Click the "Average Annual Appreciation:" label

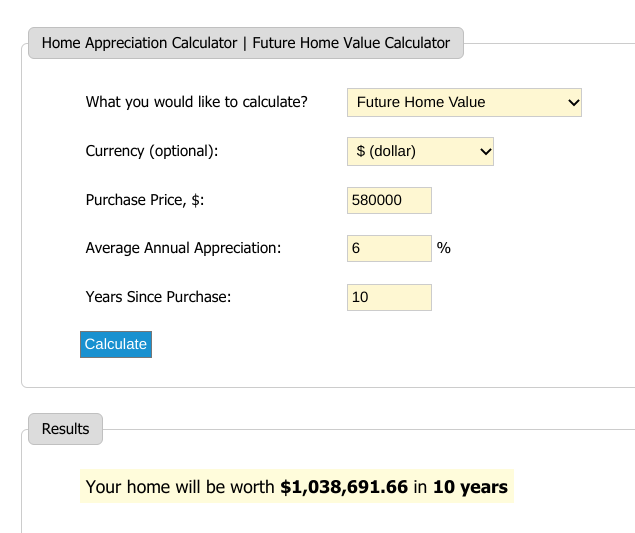184,248
